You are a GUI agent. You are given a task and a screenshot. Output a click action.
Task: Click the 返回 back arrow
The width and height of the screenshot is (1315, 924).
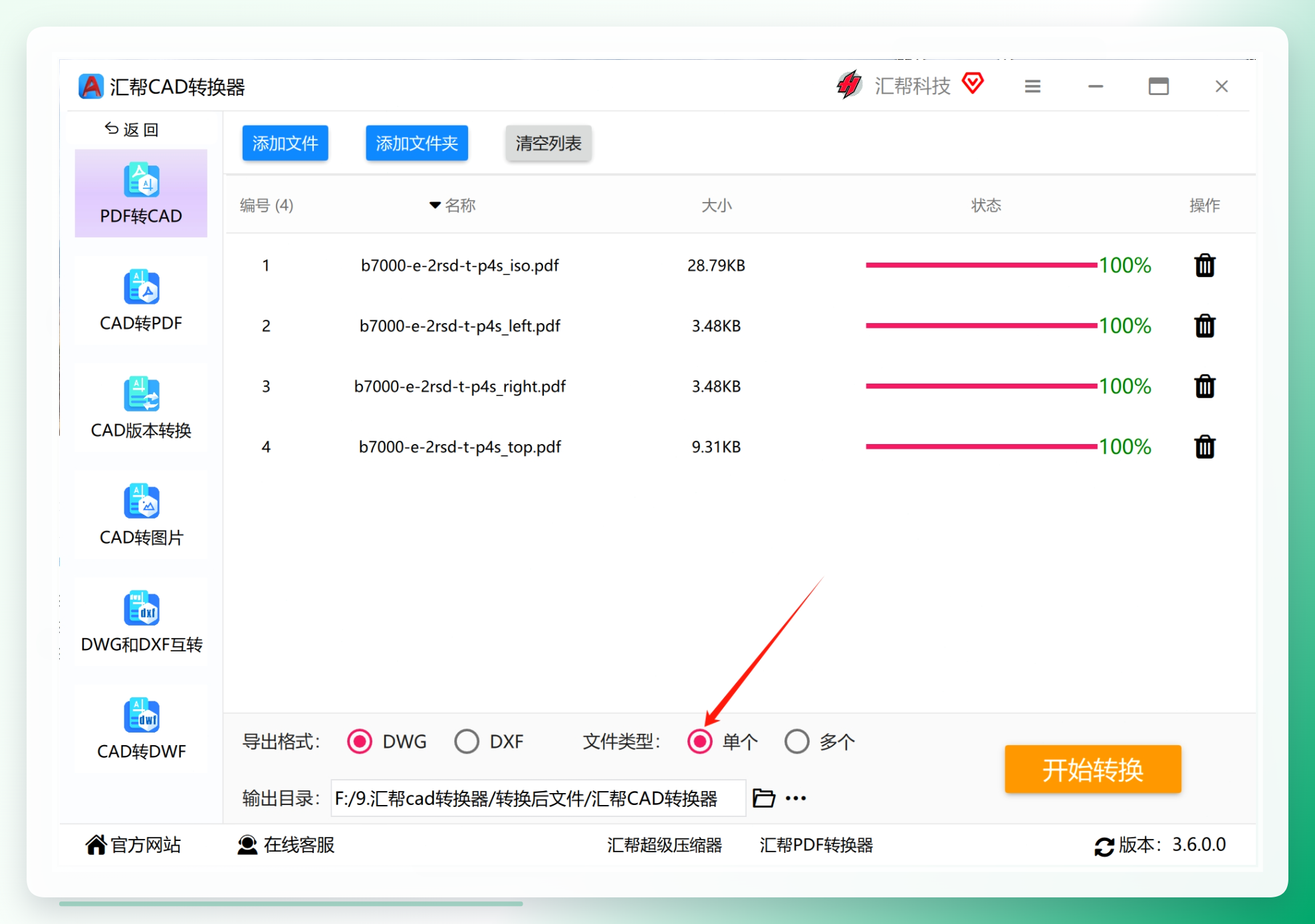pyautogui.click(x=131, y=130)
